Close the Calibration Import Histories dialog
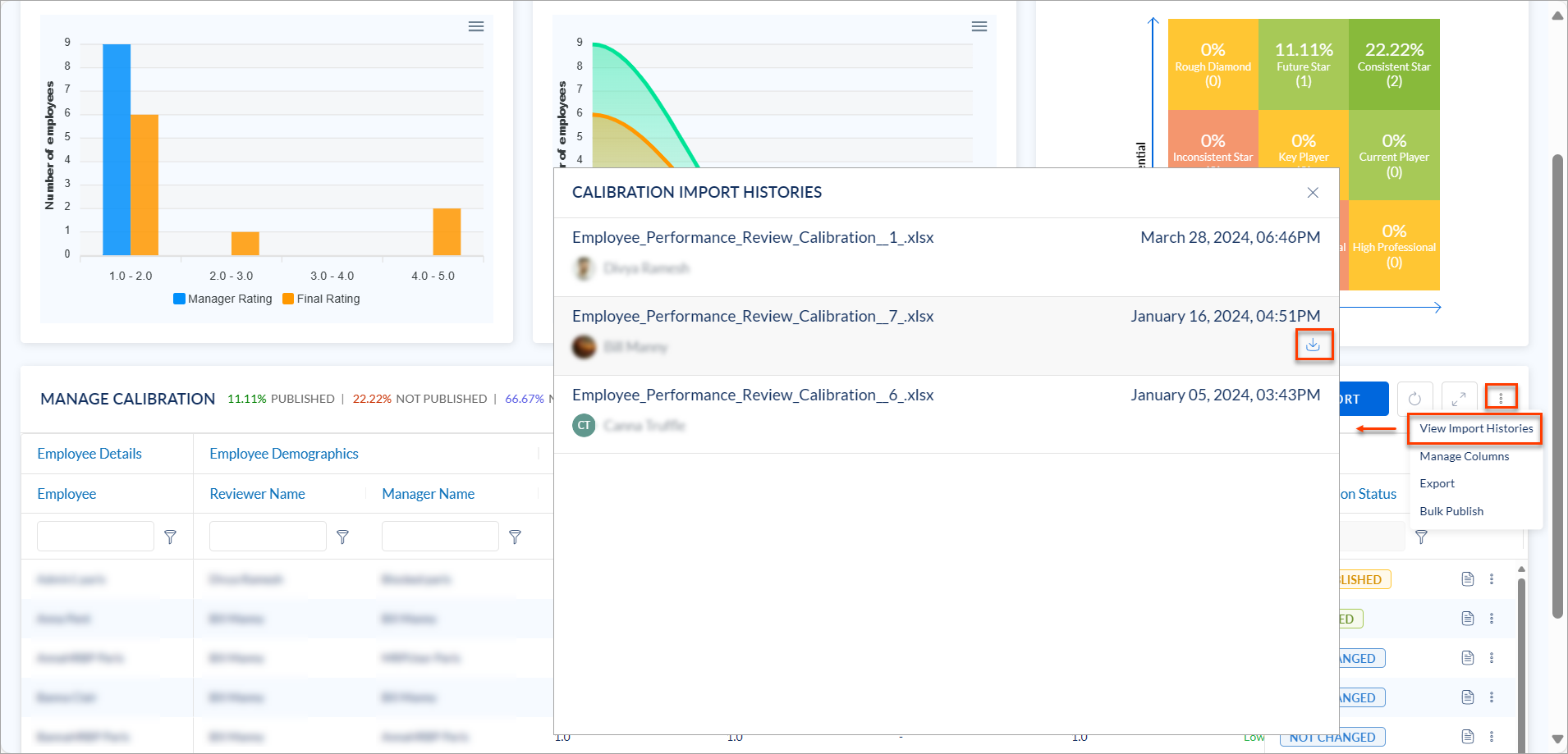The image size is (1568, 754). click(x=1312, y=193)
